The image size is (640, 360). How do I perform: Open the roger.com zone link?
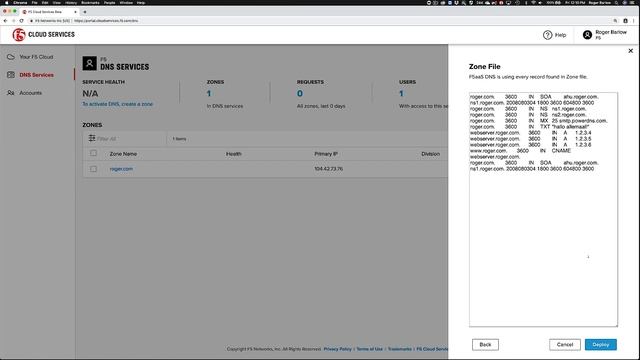tap(121, 169)
